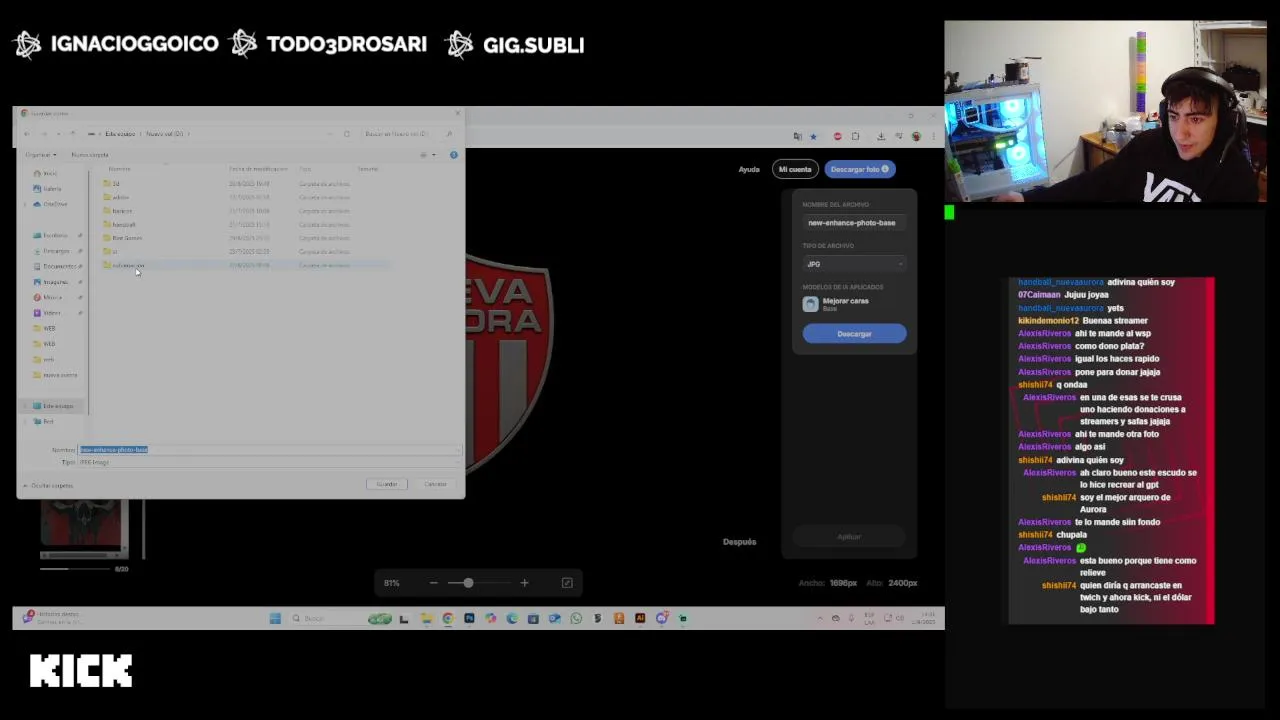The image size is (1280, 720).
Task: Open Illustrator from the taskbar
Action: (x=640, y=618)
